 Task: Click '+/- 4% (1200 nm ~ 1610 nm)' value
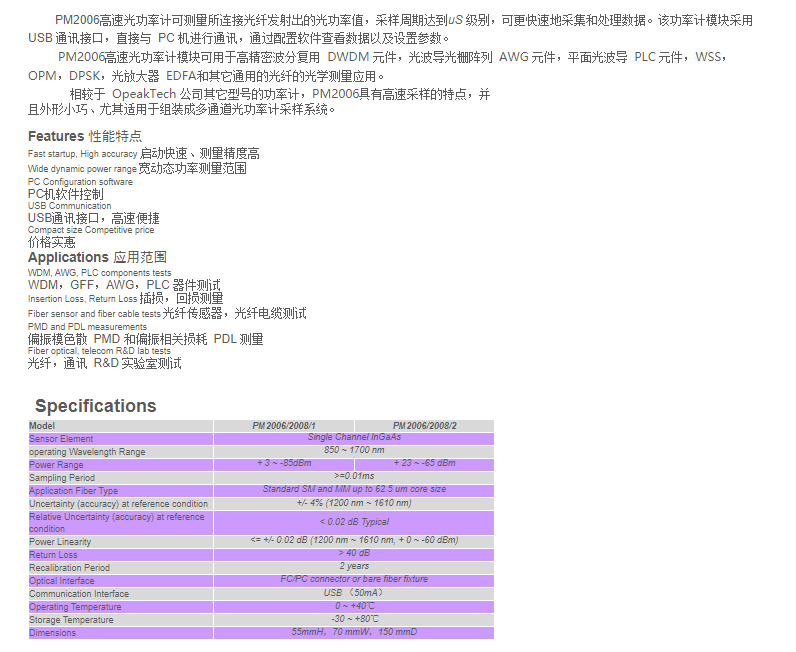pyautogui.click(x=354, y=503)
